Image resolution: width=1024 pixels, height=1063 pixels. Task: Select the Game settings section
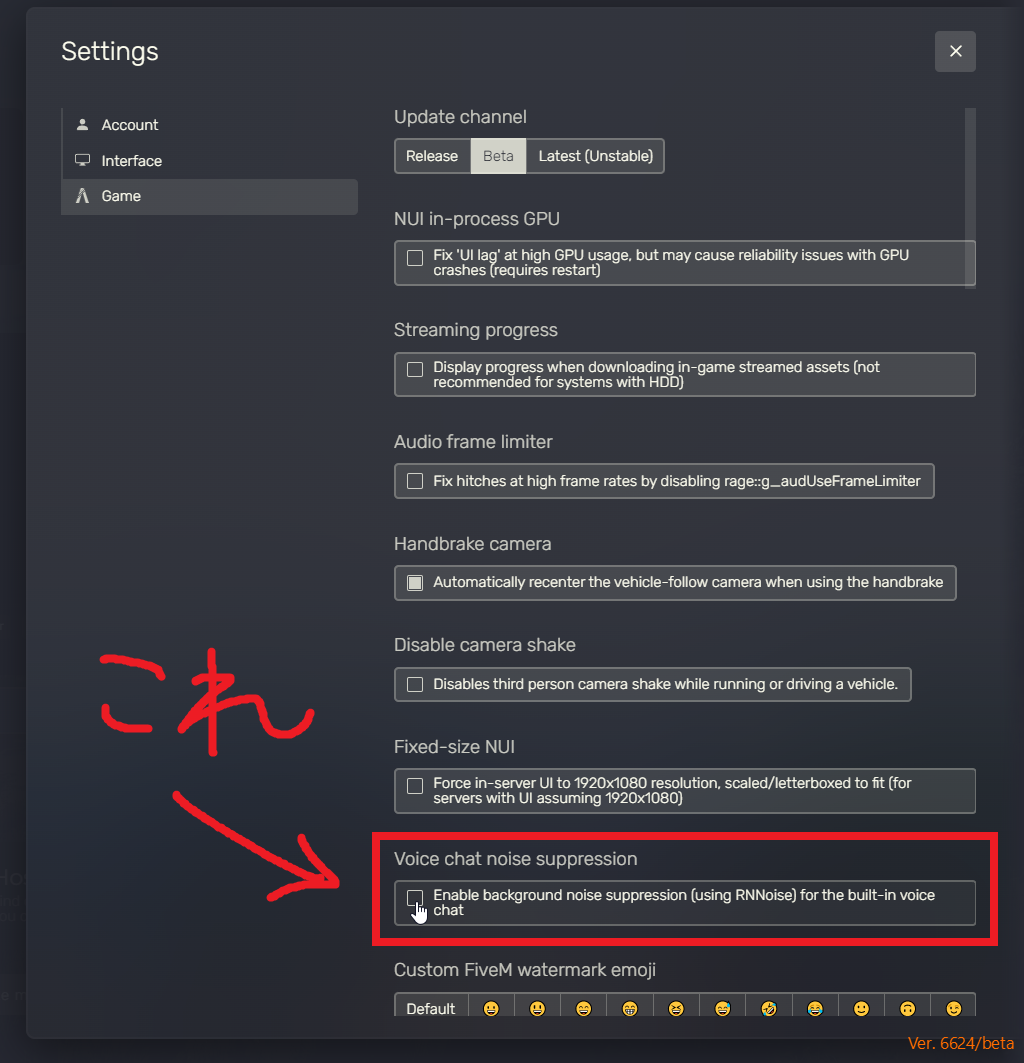tap(210, 197)
